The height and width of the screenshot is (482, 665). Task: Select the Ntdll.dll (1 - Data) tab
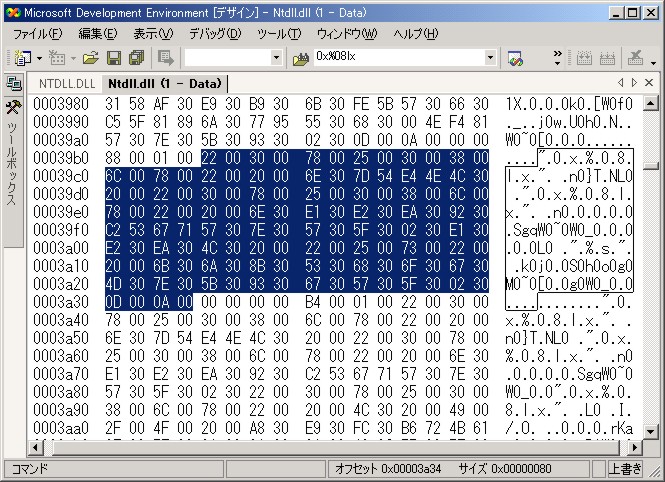165,84
